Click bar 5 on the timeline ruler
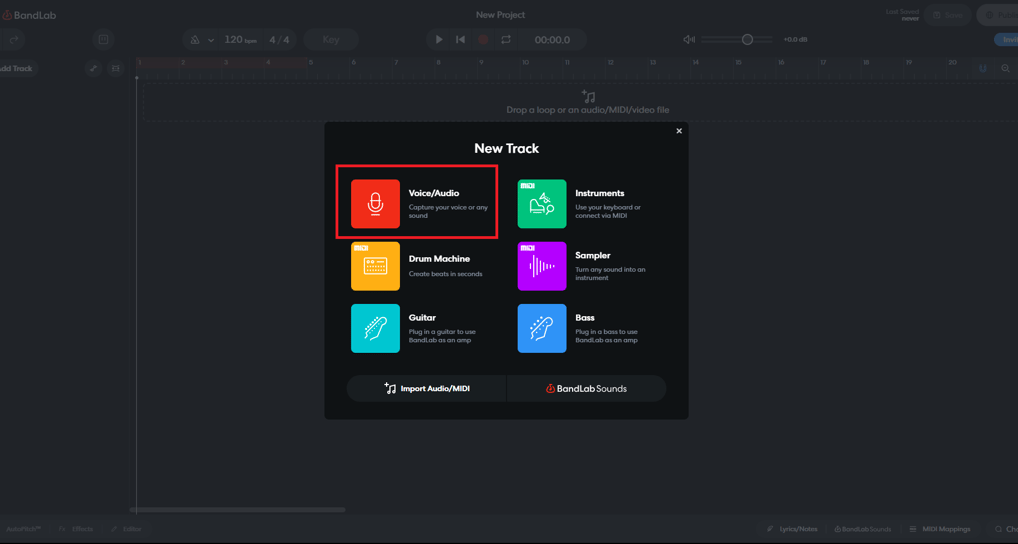Screen dimensions: 1018x544 click(311, 62)
